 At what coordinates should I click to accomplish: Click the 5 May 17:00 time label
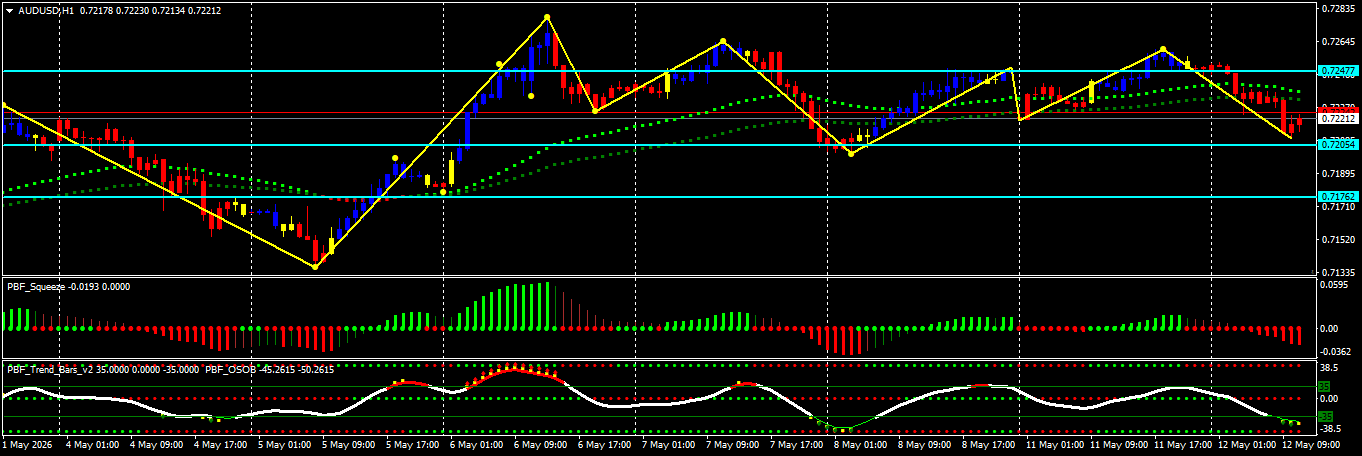click(411, 444)
